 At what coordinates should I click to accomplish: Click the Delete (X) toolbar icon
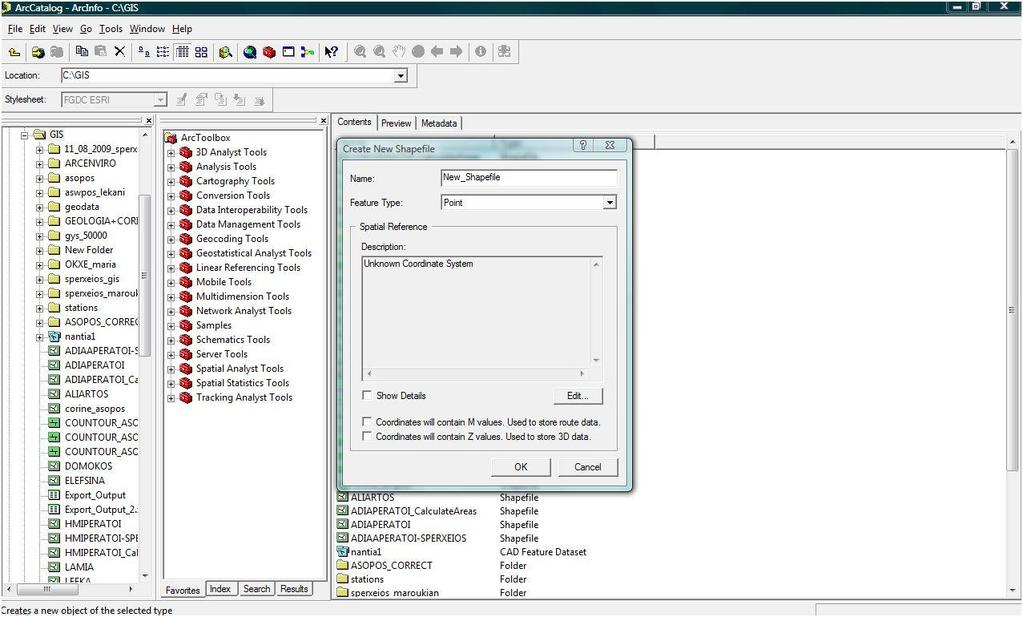pyautogui.click(x=119, y=52)
